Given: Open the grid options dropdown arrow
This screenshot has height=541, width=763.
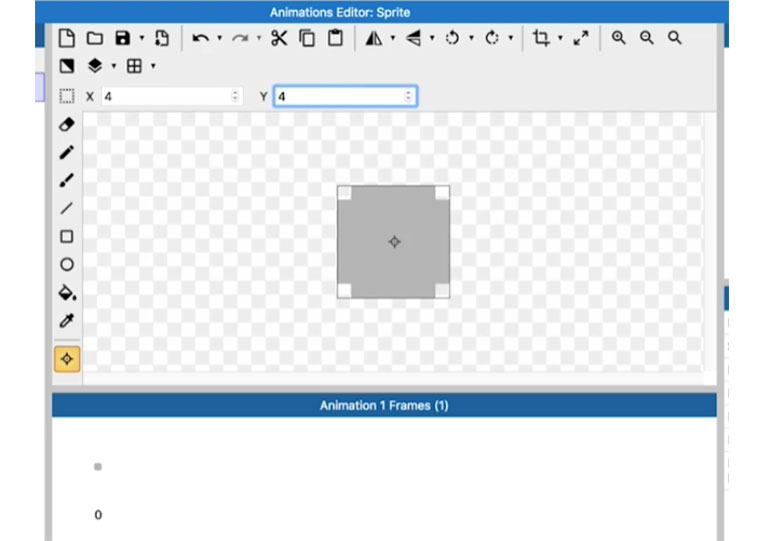Looking at the screenshot, I should 153,66.
